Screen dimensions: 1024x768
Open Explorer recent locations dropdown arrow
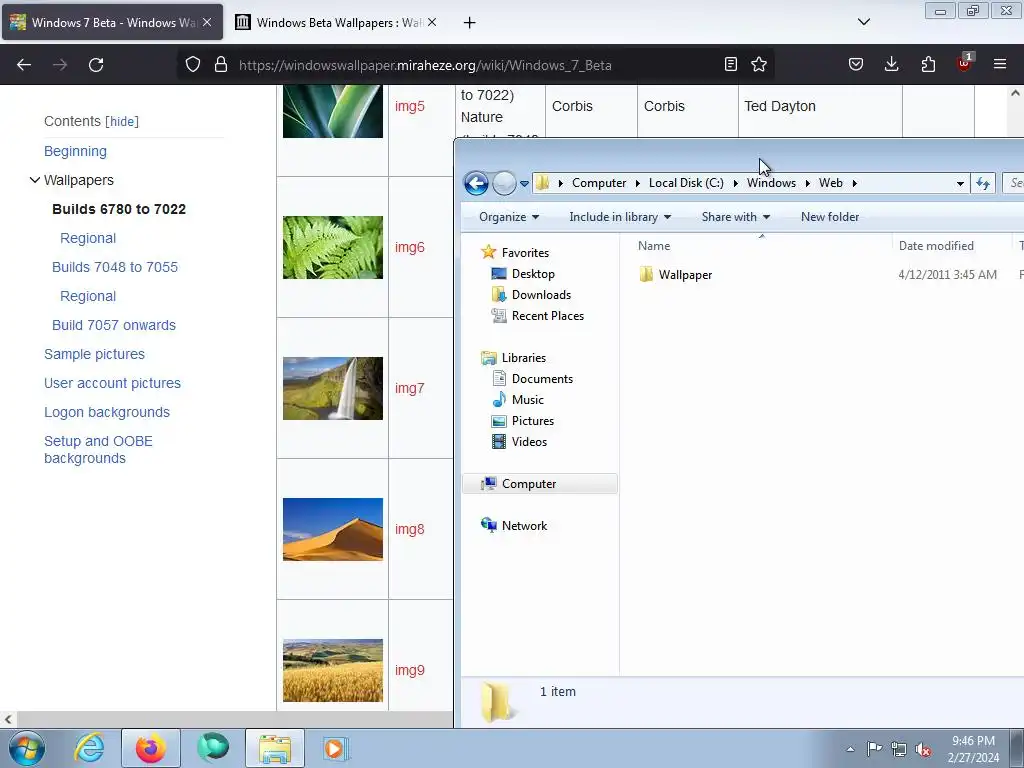tap(524, 184)
